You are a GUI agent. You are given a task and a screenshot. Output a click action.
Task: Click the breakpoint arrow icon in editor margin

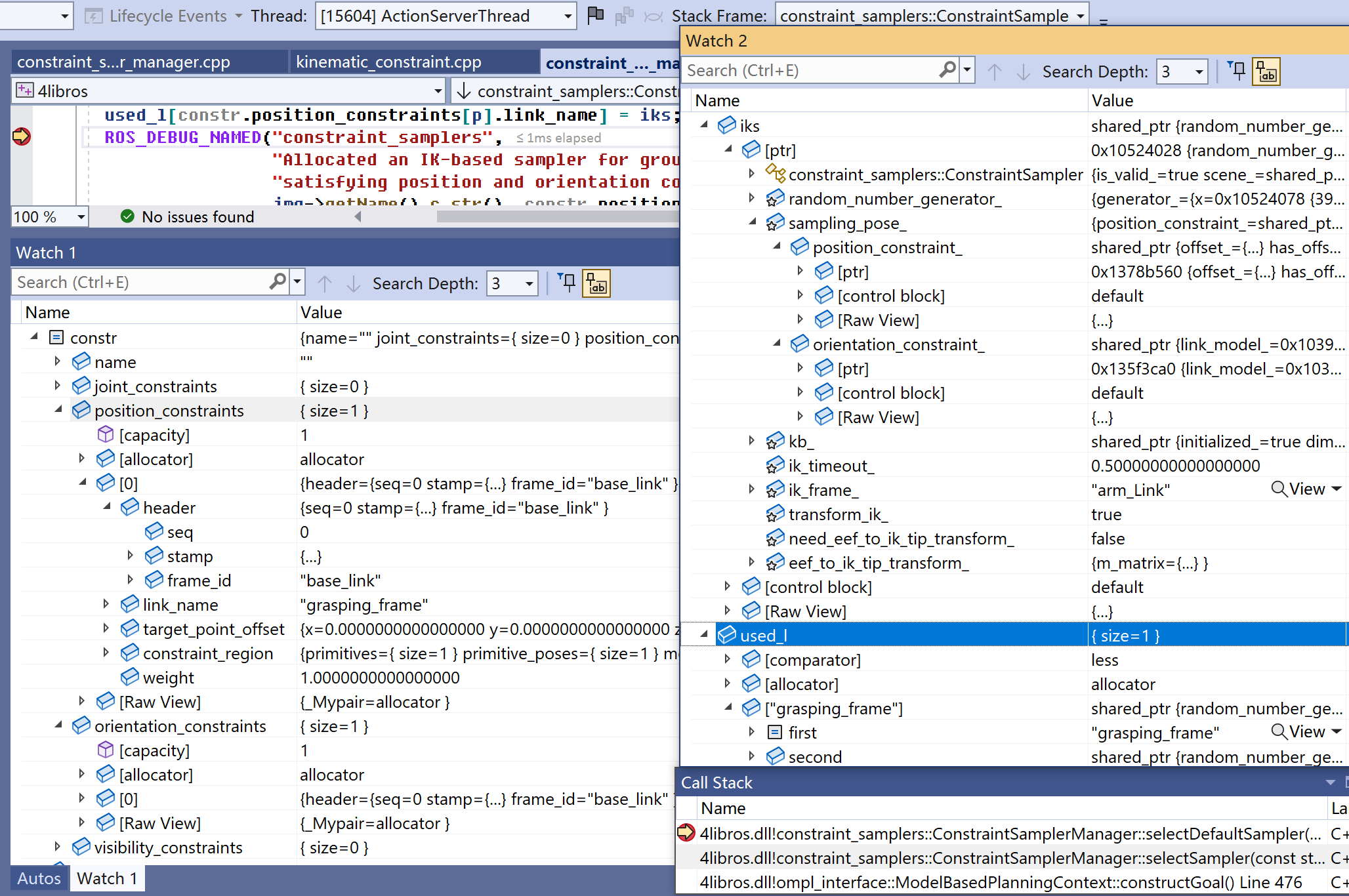point(22,136)
